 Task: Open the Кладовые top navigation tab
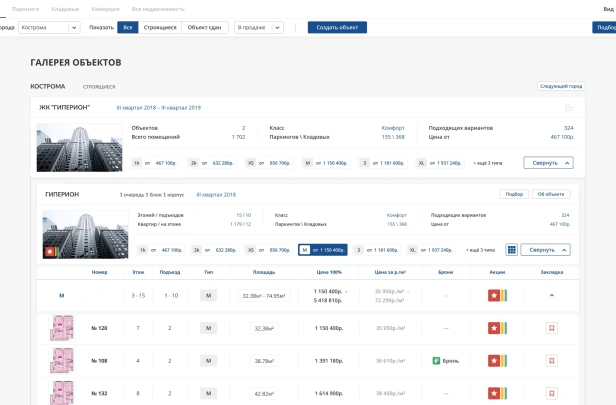coord(65,7)
